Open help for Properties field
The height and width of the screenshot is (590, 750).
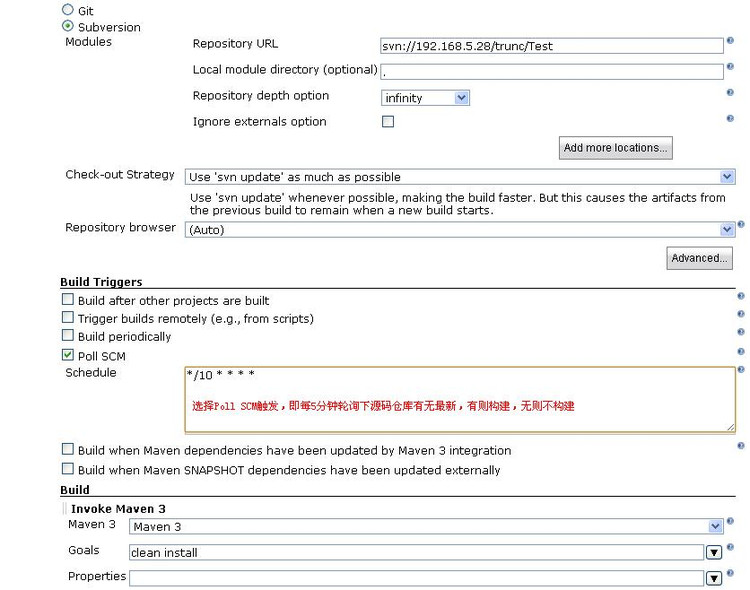(730, 573)
